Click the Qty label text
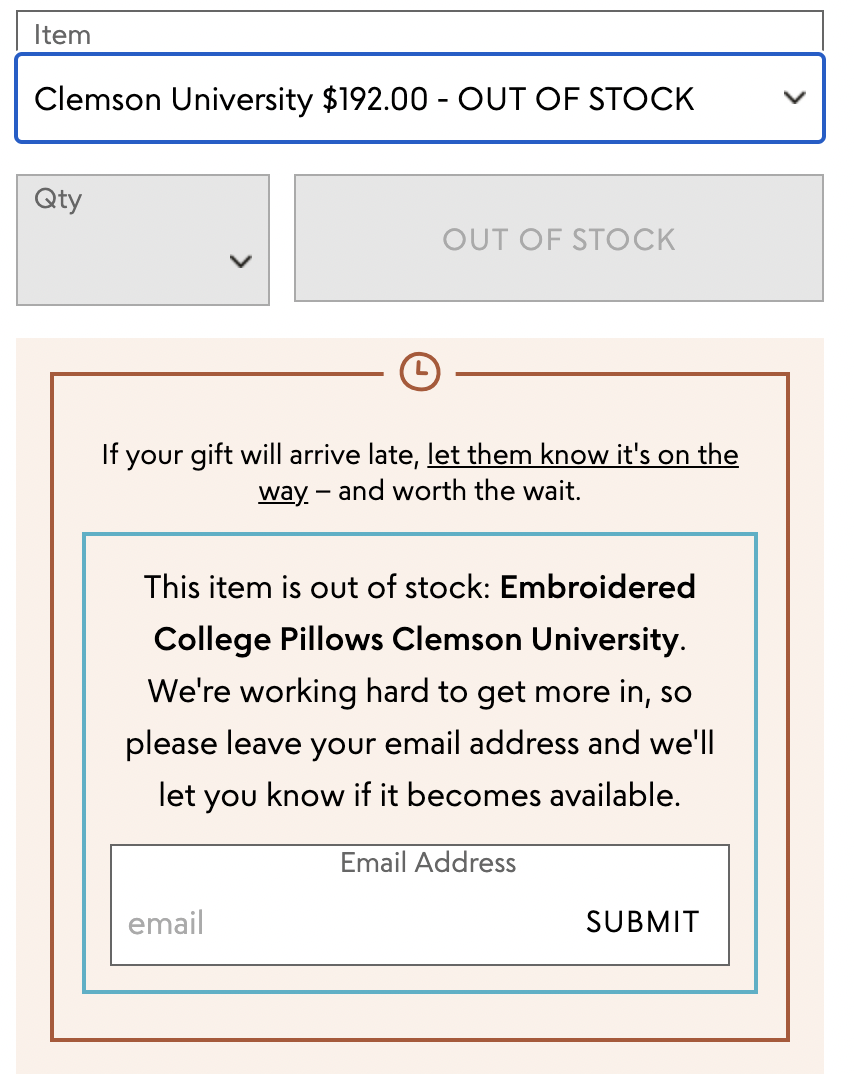Screen dimensions: 854x1074 point(58,199)
